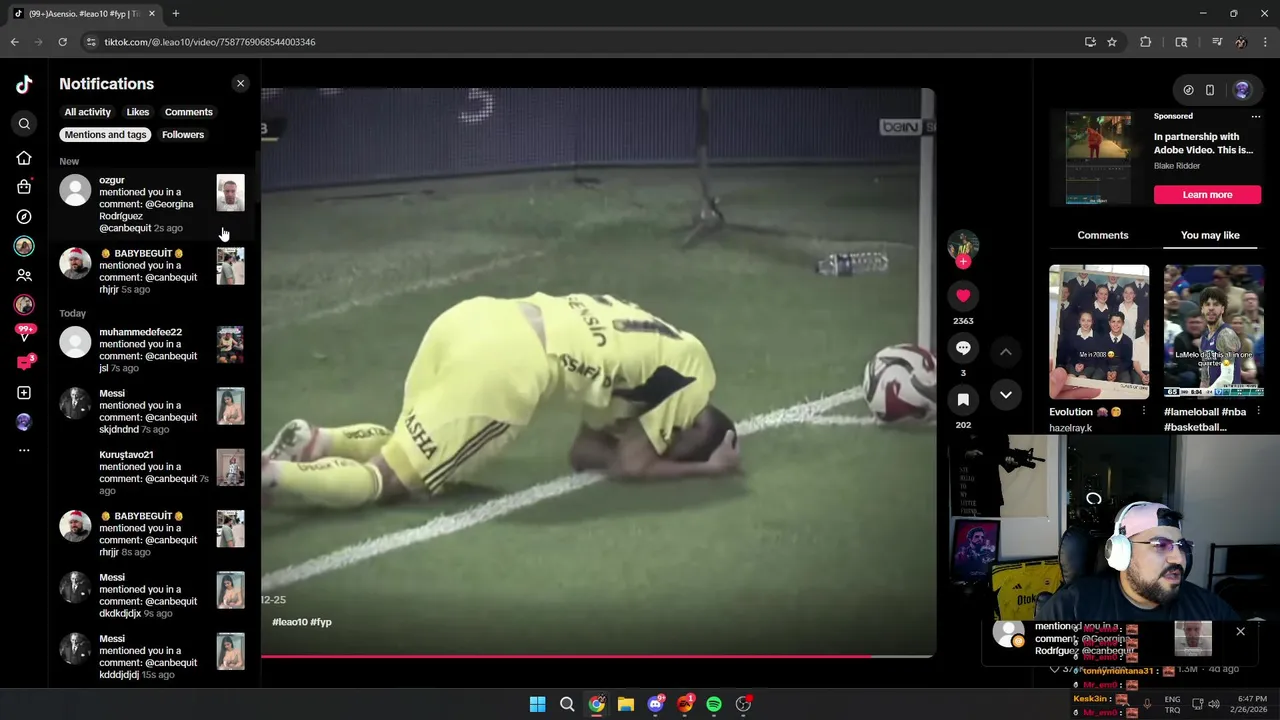1280x720 pixels.
Task: Follow creator with red plus badge
Action: coord(963,262)
